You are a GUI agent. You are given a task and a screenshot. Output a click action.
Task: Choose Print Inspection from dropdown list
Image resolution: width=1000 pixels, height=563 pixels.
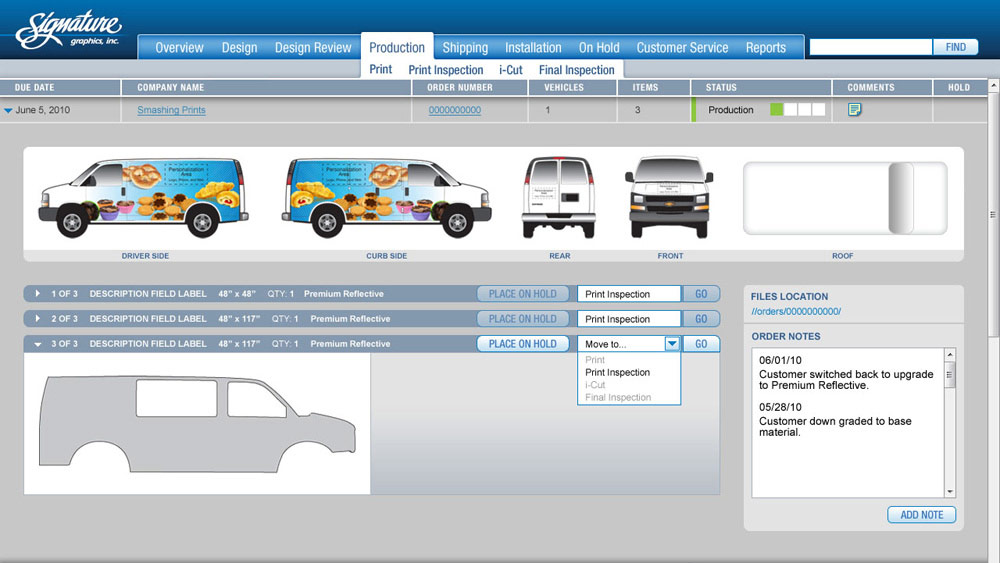(617, 373)
